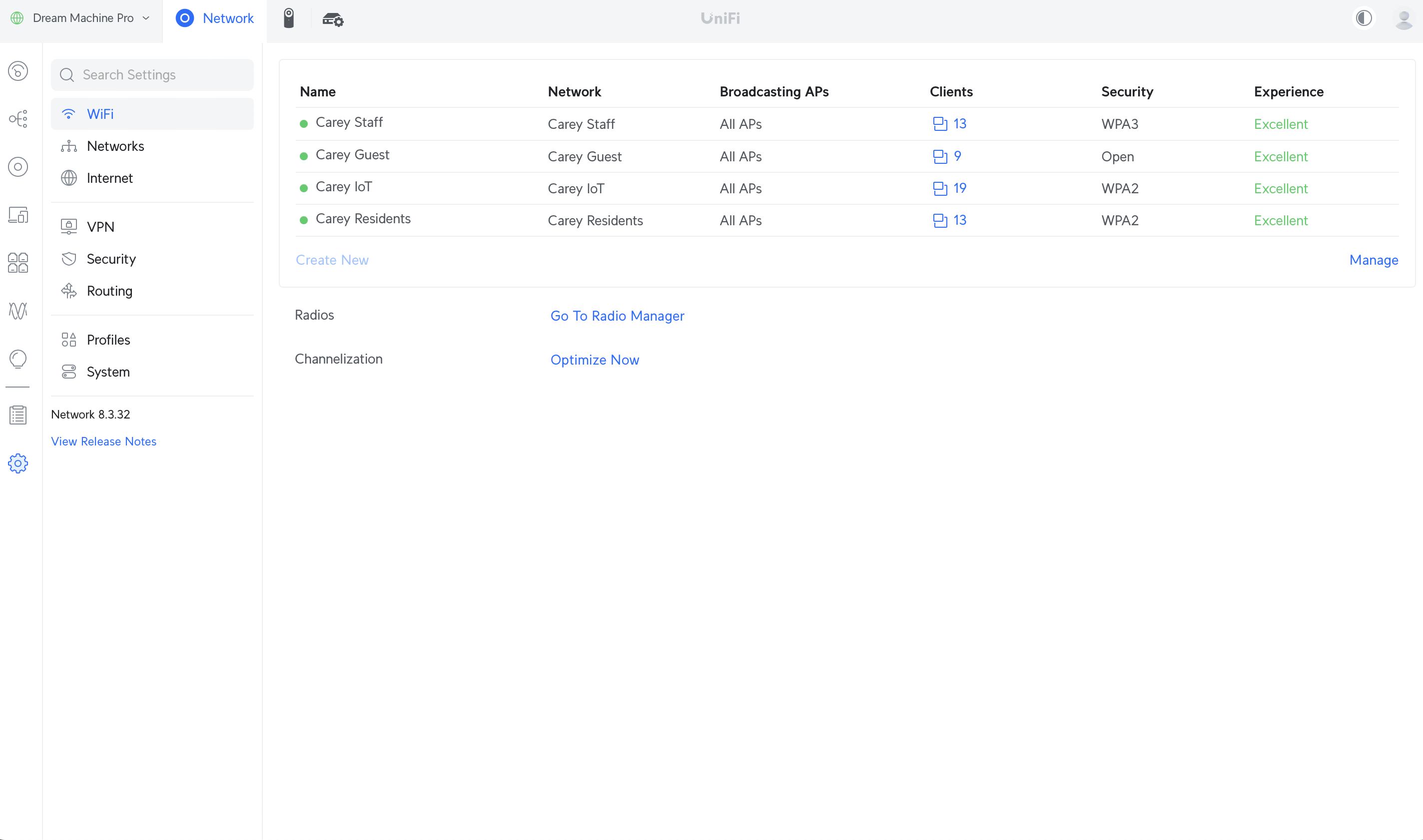
Task: Open the Carey Guest WiFi row
Action: pyautogui.click(x=352, y=155)
